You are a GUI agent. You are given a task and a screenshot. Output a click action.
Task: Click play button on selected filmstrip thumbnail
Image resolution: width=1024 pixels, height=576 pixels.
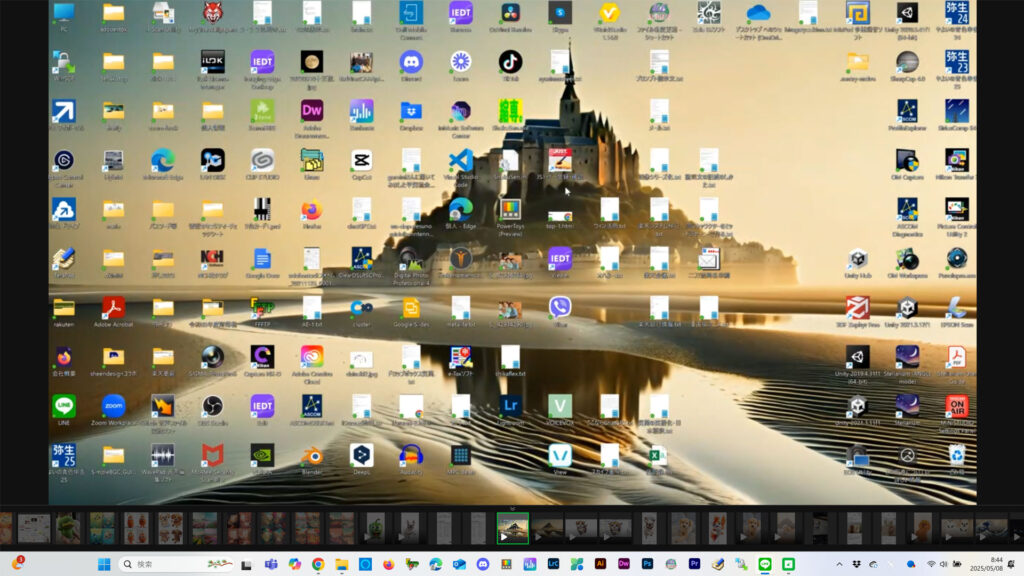(504, 537)
